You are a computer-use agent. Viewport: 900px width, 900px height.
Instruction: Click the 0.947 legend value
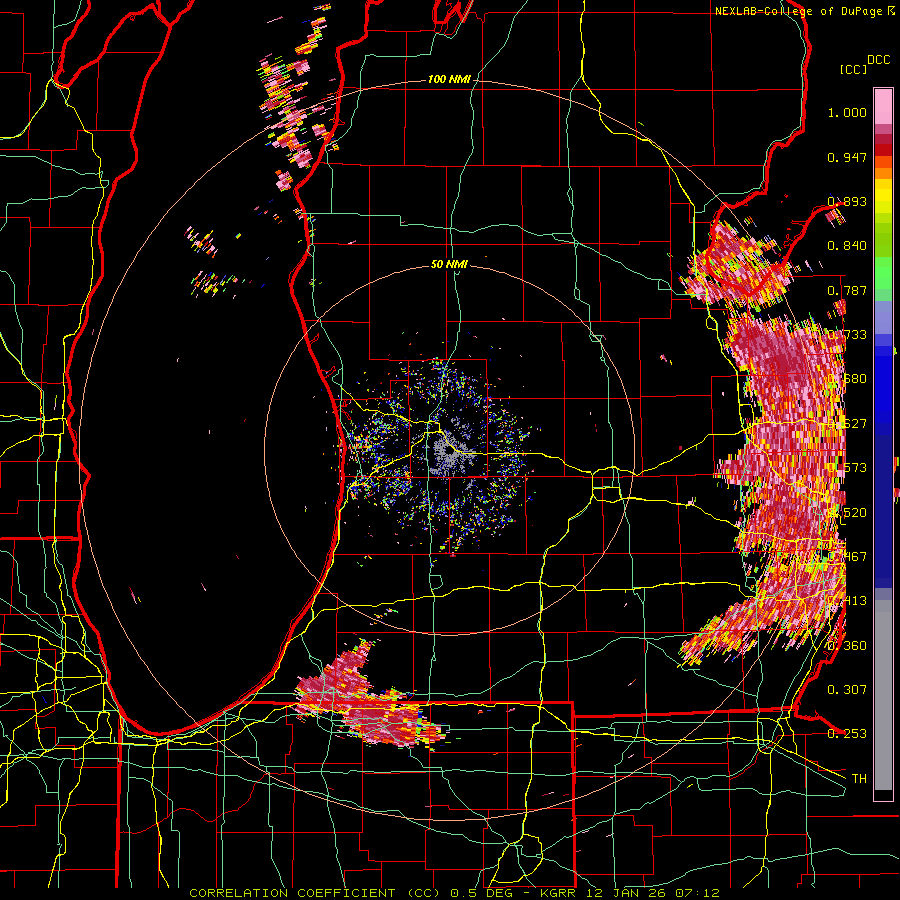click(847, 157)
